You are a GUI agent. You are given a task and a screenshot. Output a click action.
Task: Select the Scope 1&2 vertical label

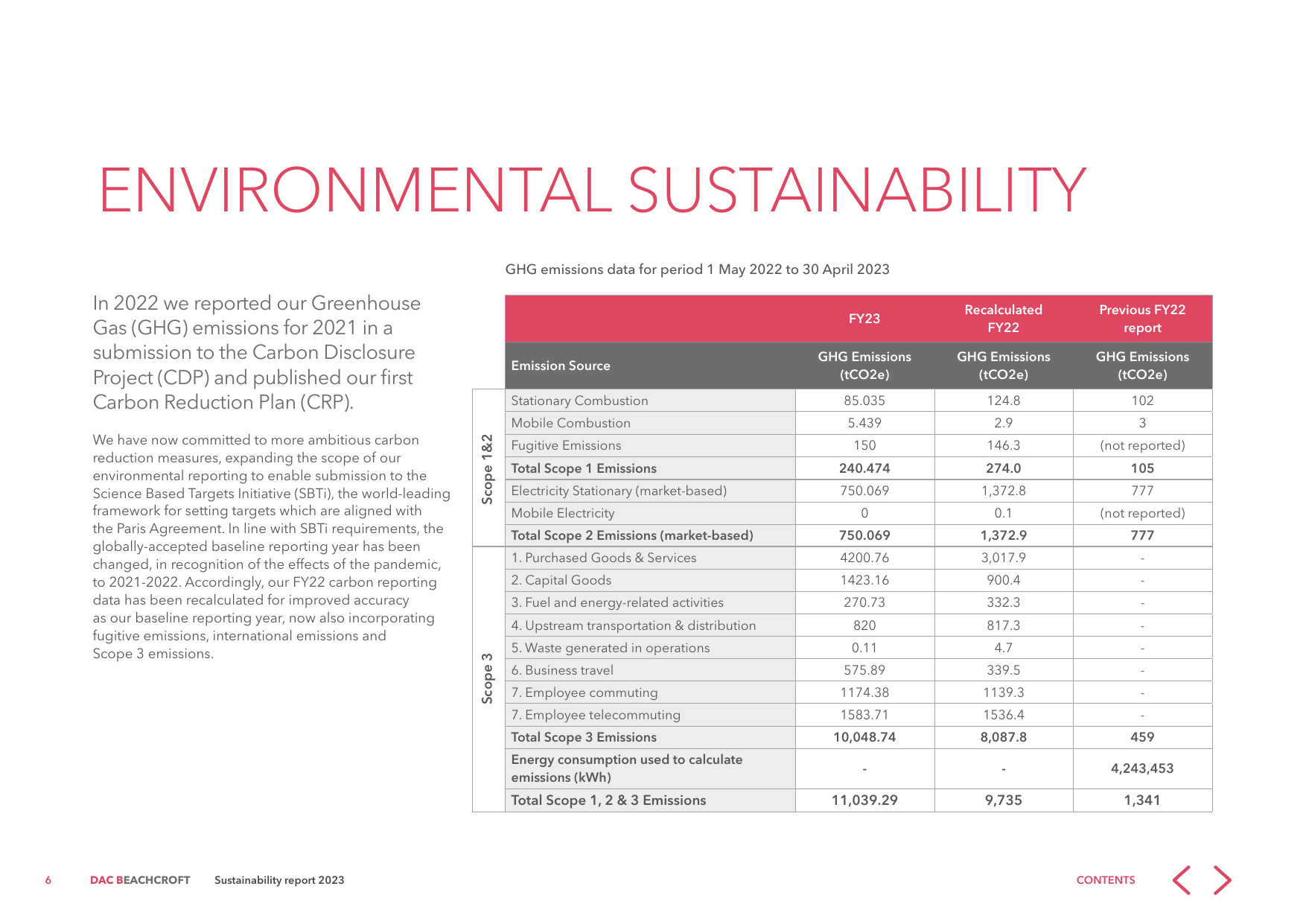point(488,469)
